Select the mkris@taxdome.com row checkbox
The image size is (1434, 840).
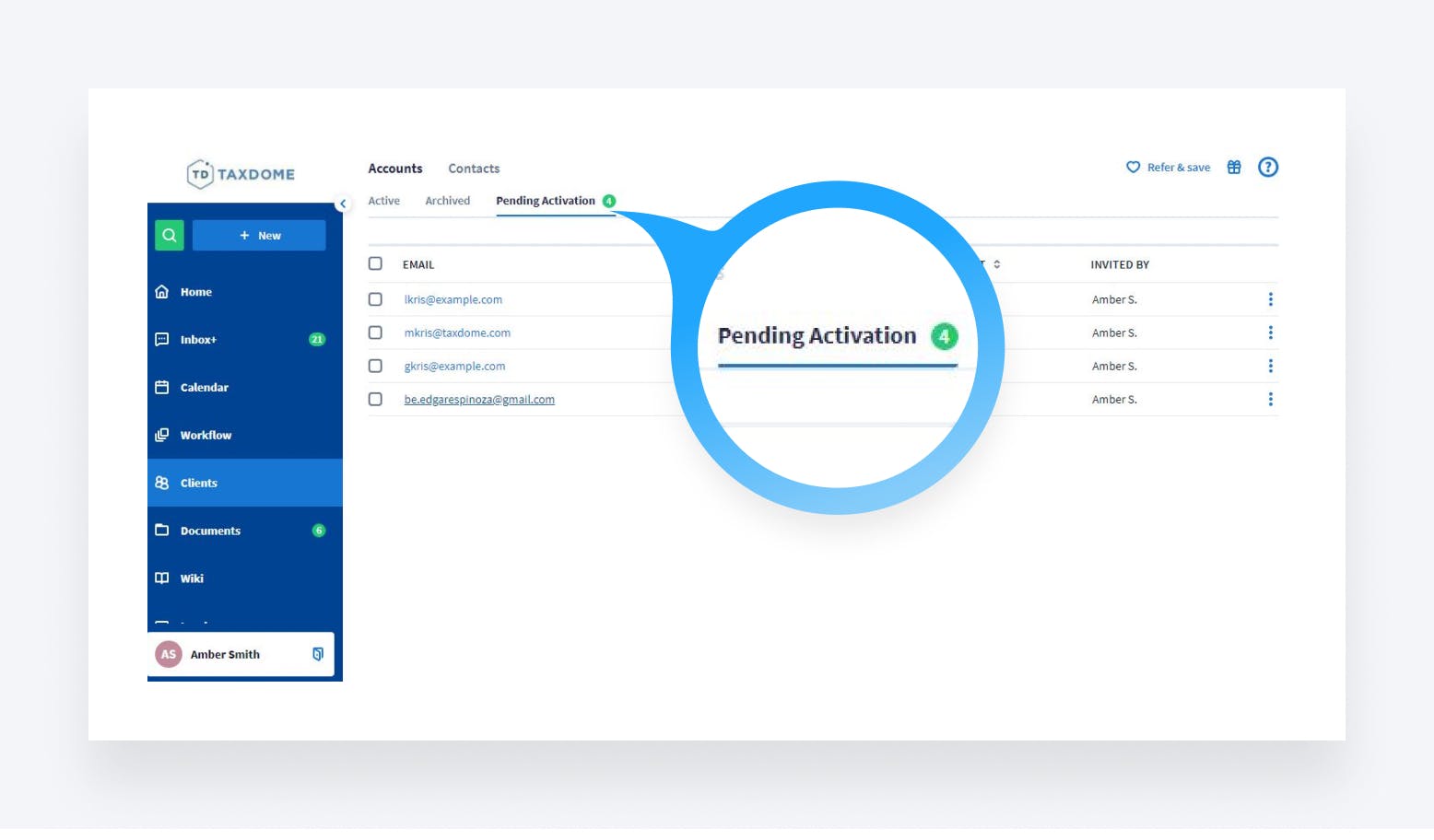(375, 332)
